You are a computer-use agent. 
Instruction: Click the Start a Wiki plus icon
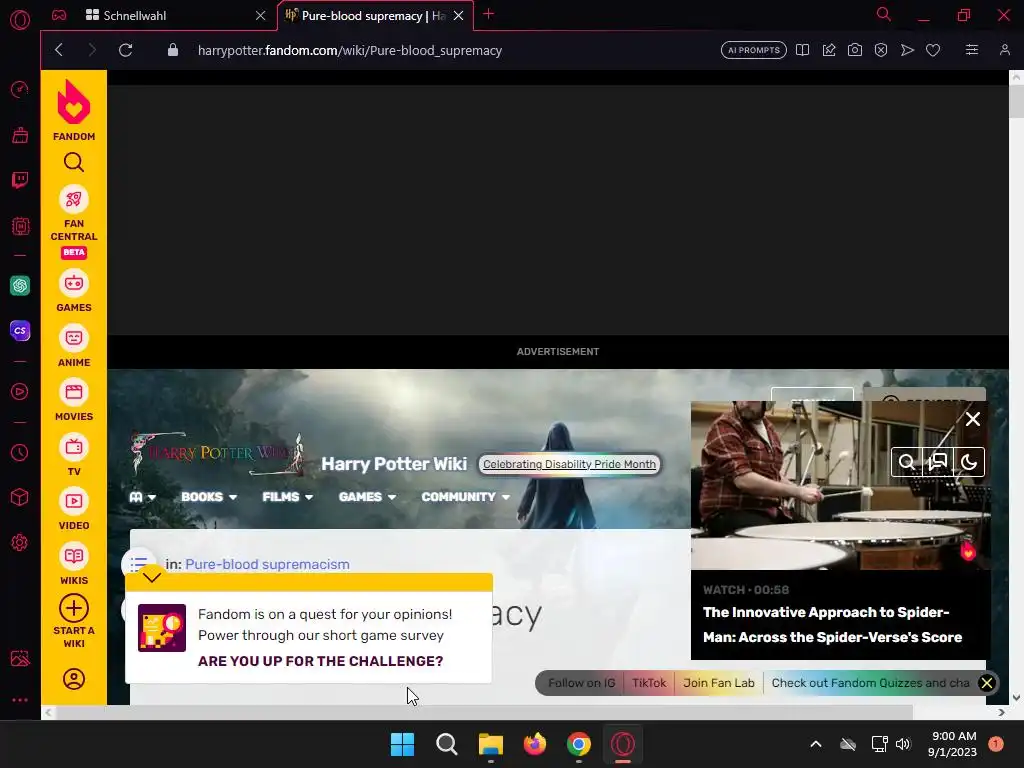pyautogui.click(x=74, y=609)
